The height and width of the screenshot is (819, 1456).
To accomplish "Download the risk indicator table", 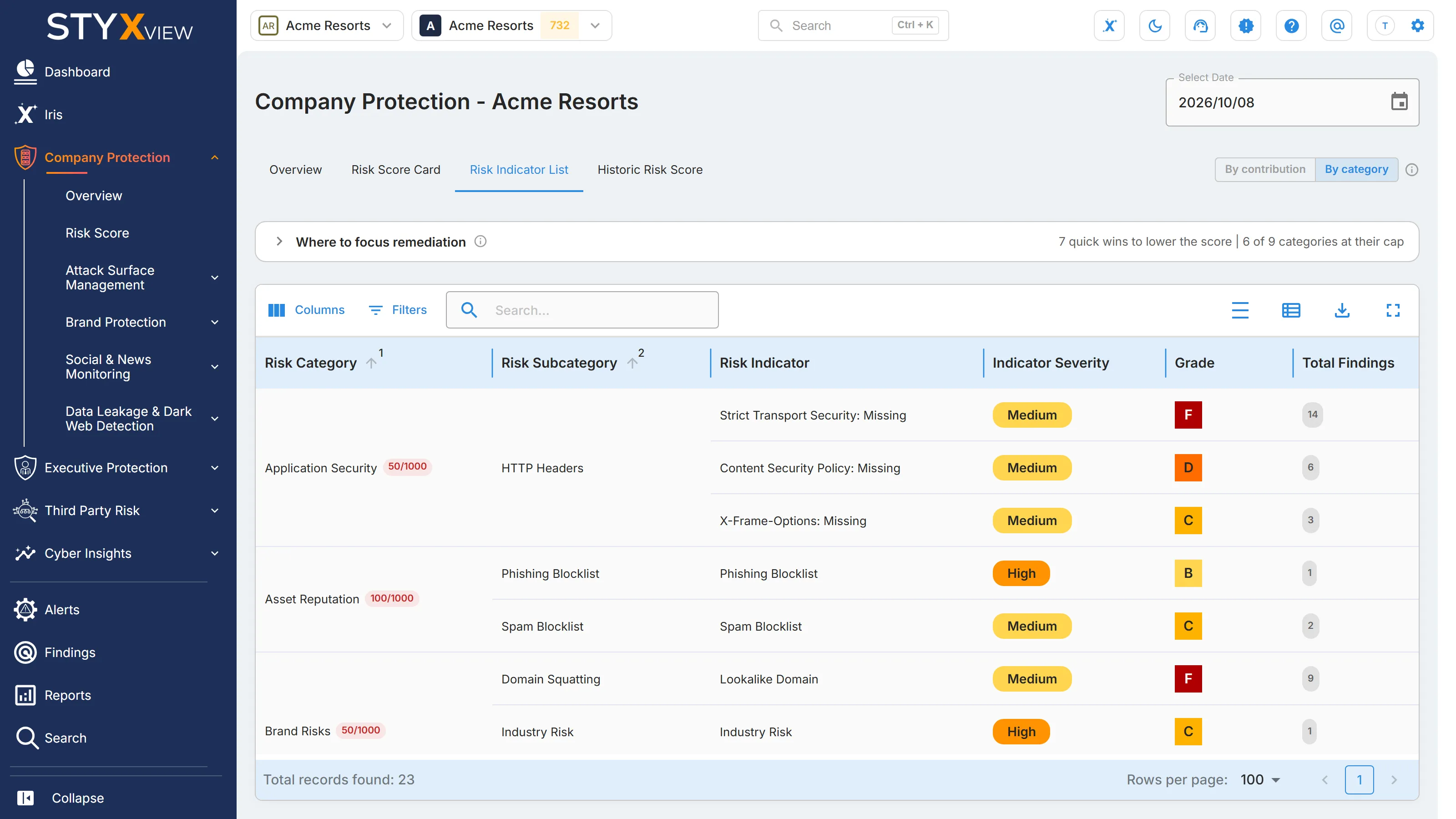I will pyautogui.click(x=1342, y=310).
